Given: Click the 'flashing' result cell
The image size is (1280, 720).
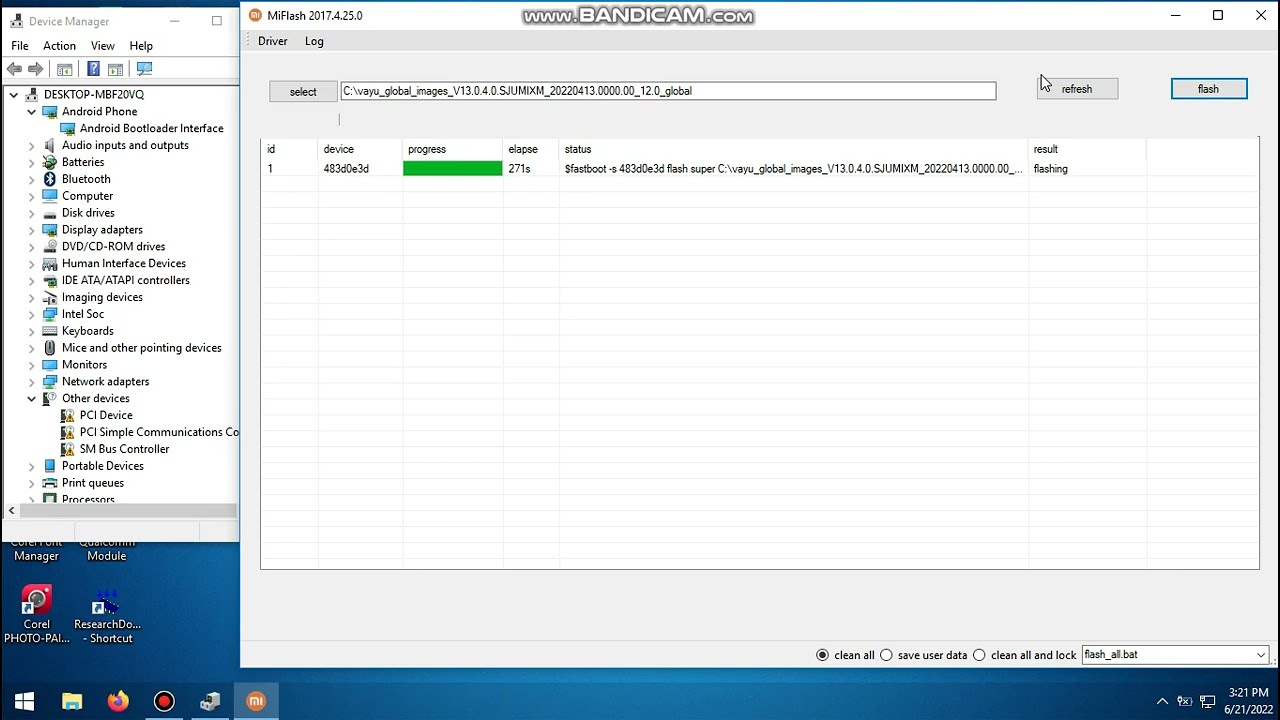Looking at the screenshot, I should pos(1051,169).
